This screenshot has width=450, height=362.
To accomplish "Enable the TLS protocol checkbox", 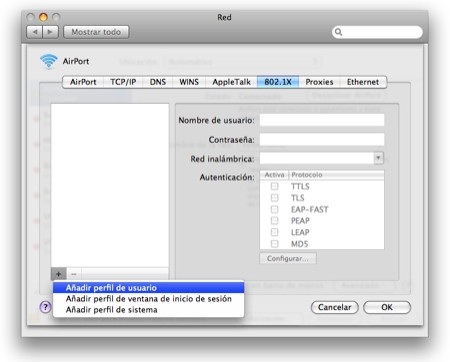I will coord(274,198).
